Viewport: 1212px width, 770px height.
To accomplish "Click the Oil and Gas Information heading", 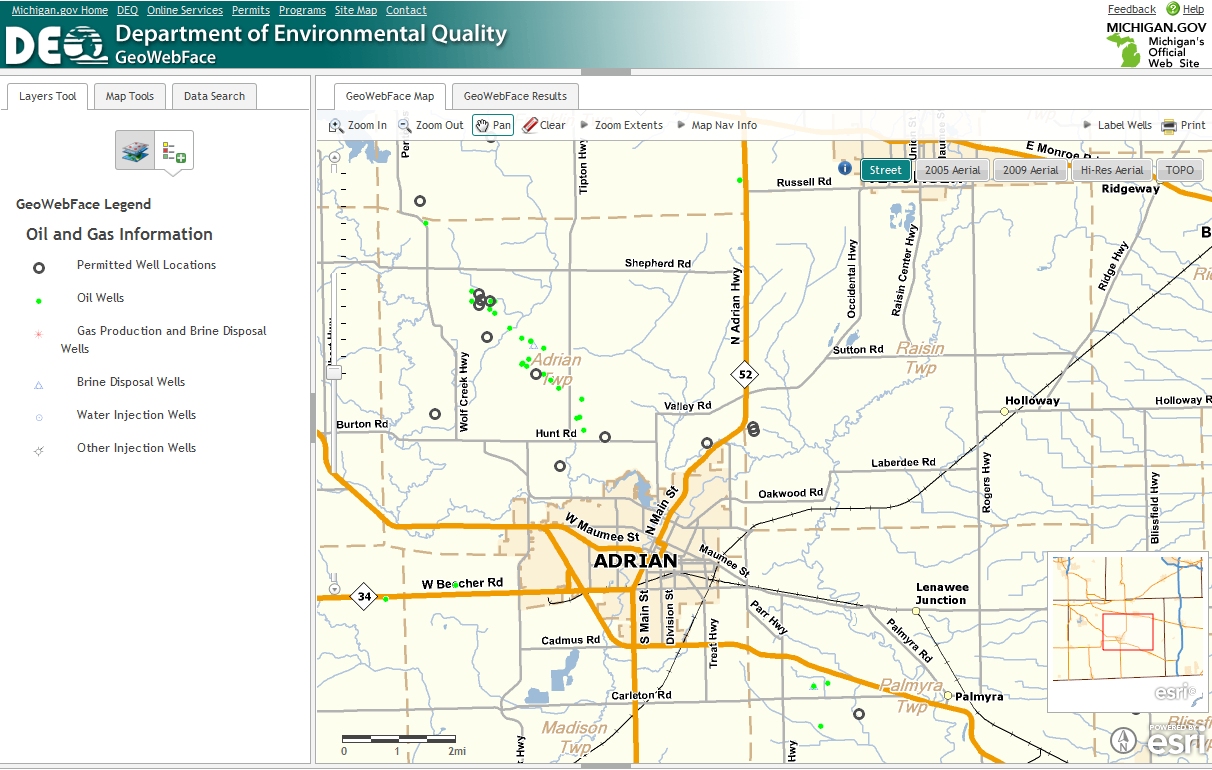I will [x=119, y=234].
